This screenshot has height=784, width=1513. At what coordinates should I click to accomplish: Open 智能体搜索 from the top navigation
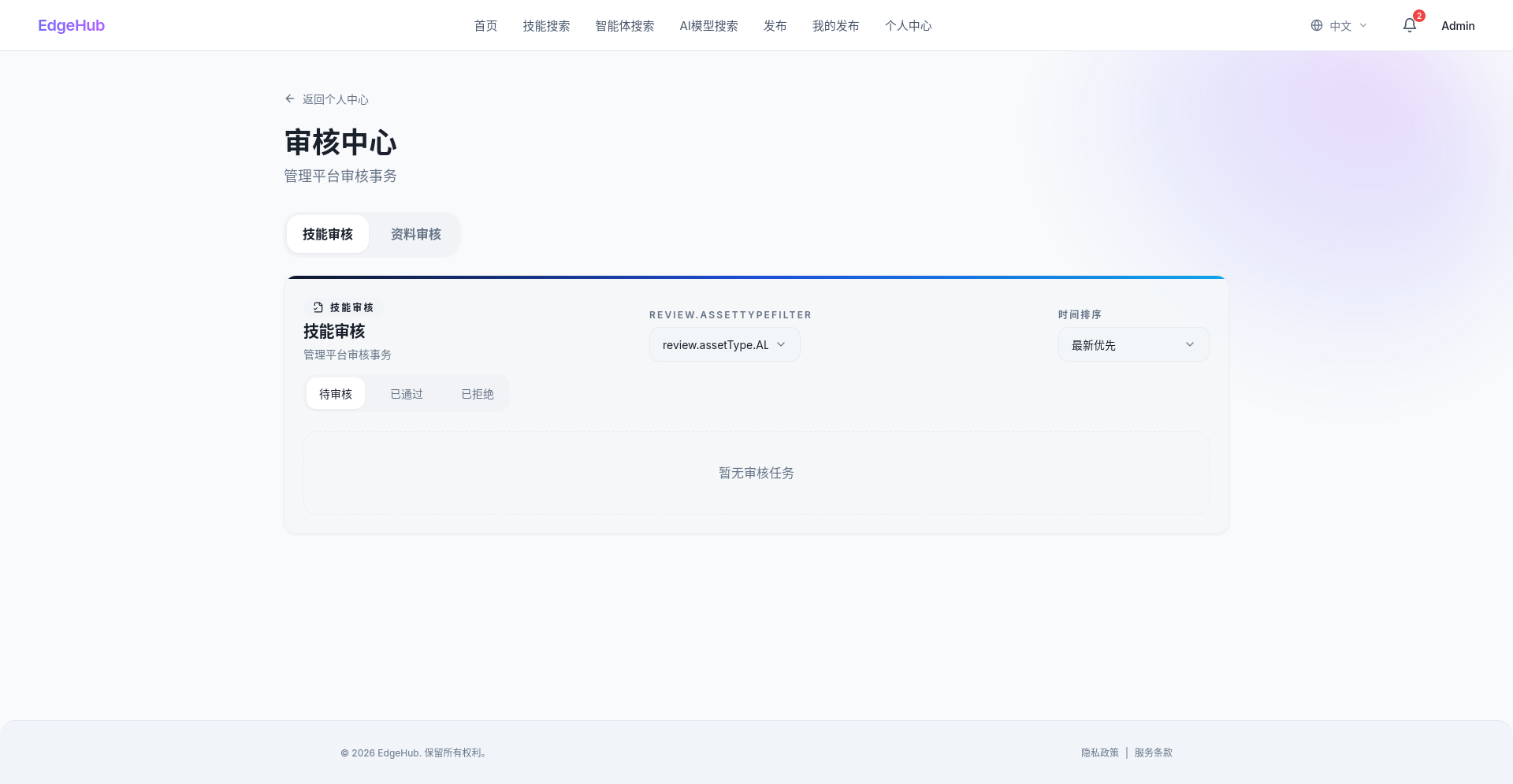coord(625,25)
